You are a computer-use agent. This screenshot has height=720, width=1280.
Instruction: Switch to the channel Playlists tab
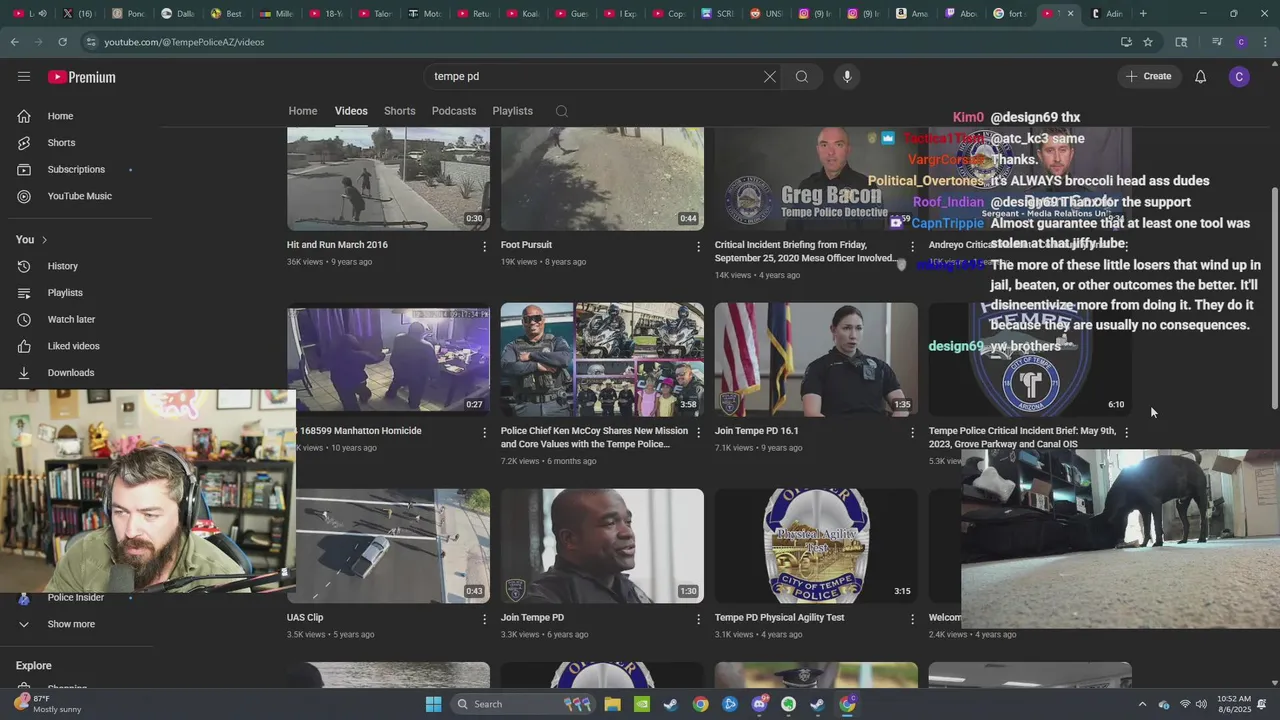tap(512, 111)
